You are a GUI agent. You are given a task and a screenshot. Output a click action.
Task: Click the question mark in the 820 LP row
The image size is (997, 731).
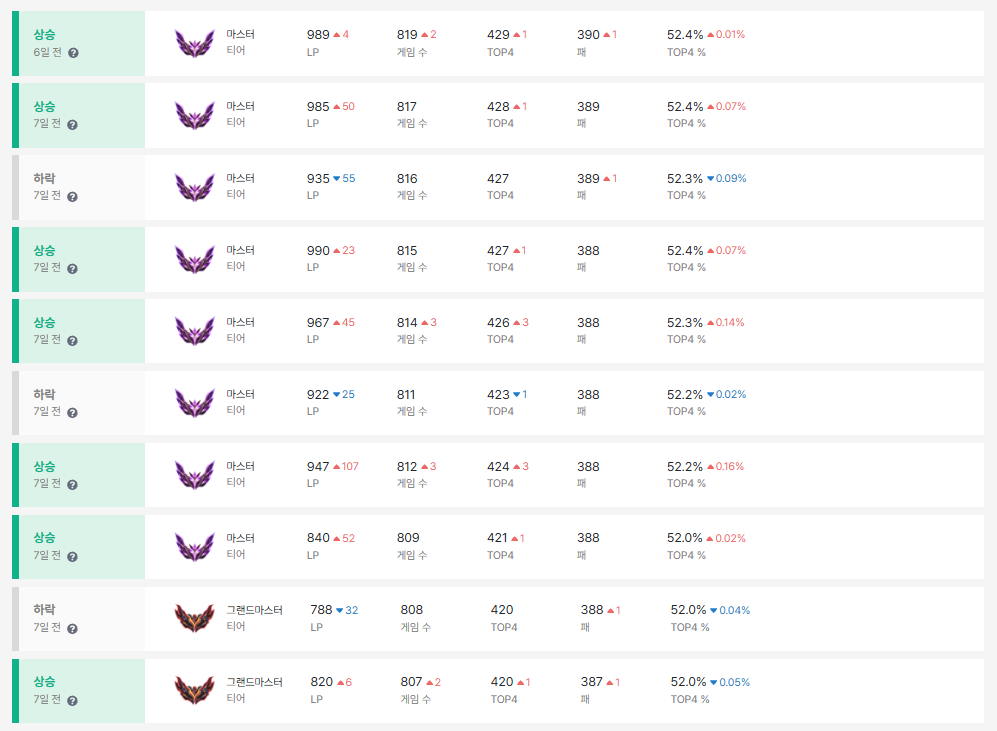pyautogui.click(x=73, y=701)
